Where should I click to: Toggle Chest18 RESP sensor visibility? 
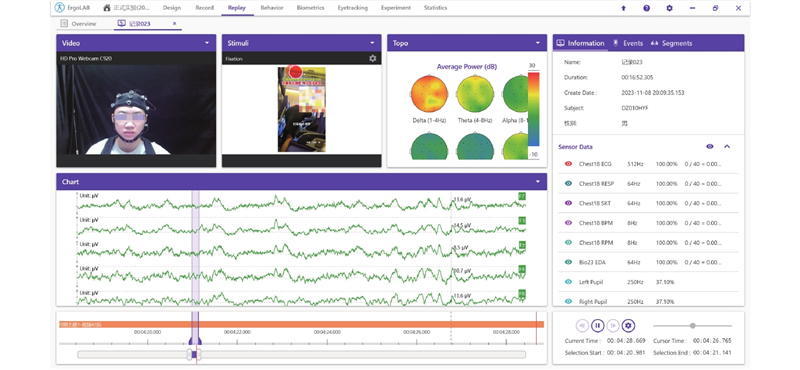568,184
